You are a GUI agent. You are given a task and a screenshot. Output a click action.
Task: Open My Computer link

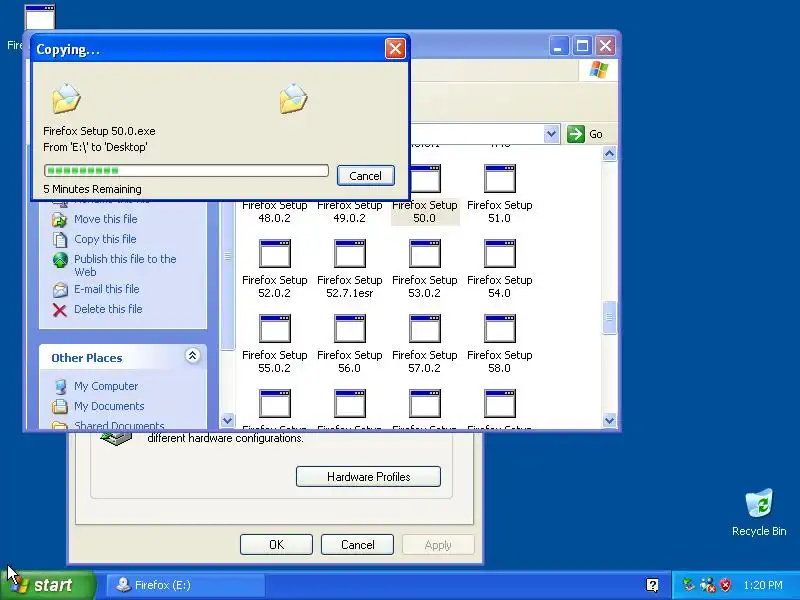tap(106, 386)
